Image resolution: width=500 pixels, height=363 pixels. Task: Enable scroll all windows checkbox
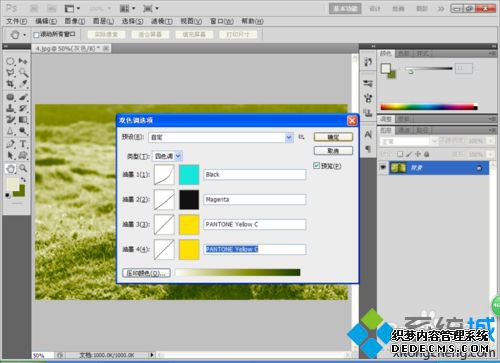pyautogui.click(x=36, y=35)
